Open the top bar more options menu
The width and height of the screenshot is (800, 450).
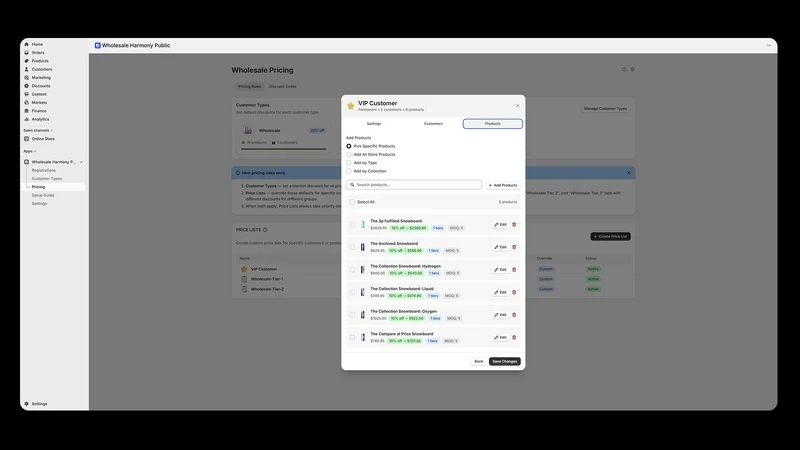pos(769,45)
